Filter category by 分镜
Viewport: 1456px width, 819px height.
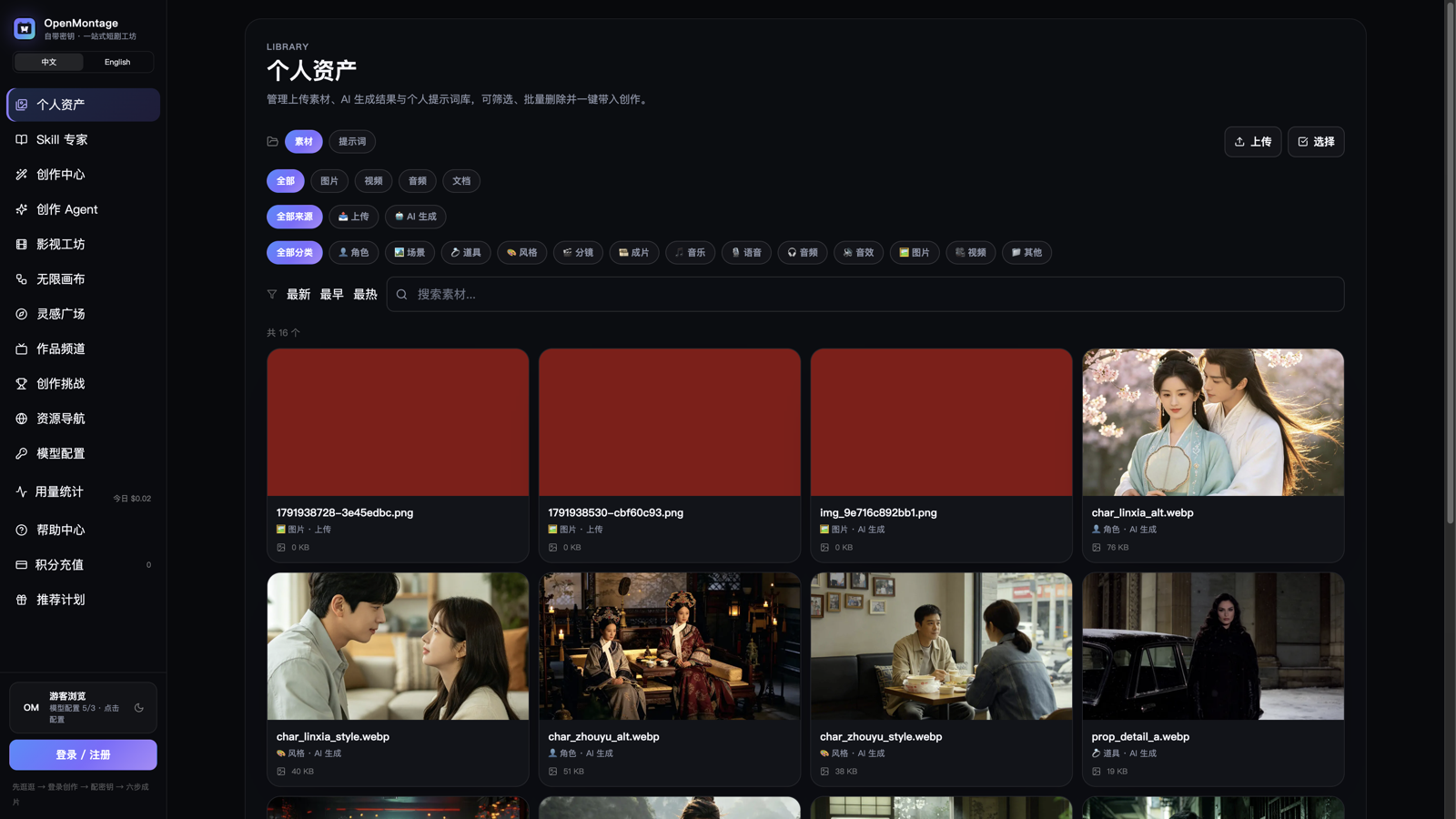[578, 252]
